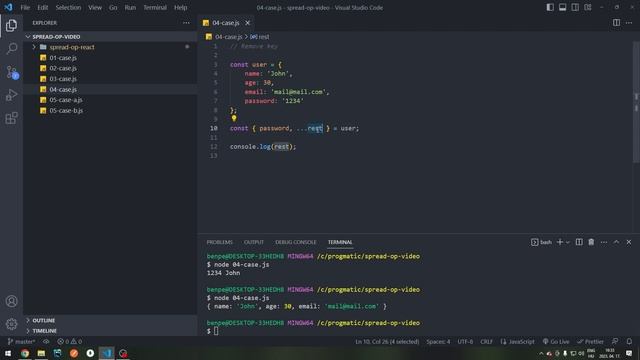Open the Accounts menu icon
Image resolution: width=640 pixels, height=360 pixels.
[x=11, y=301]
